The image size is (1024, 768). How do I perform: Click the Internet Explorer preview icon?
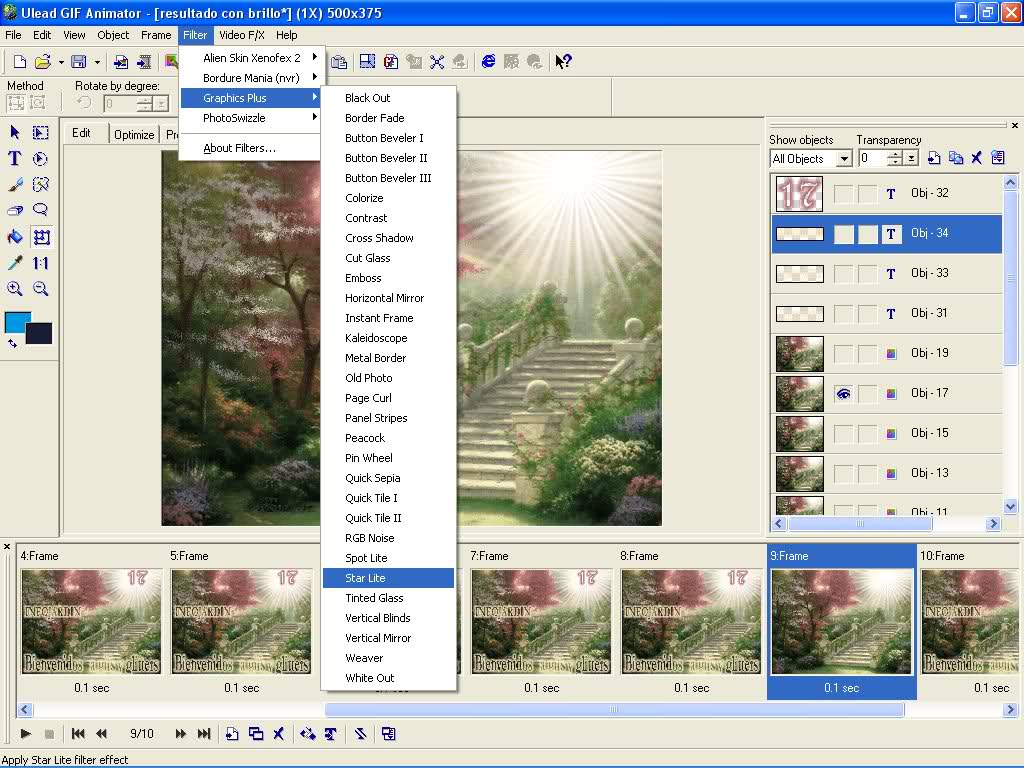point(488,61)
